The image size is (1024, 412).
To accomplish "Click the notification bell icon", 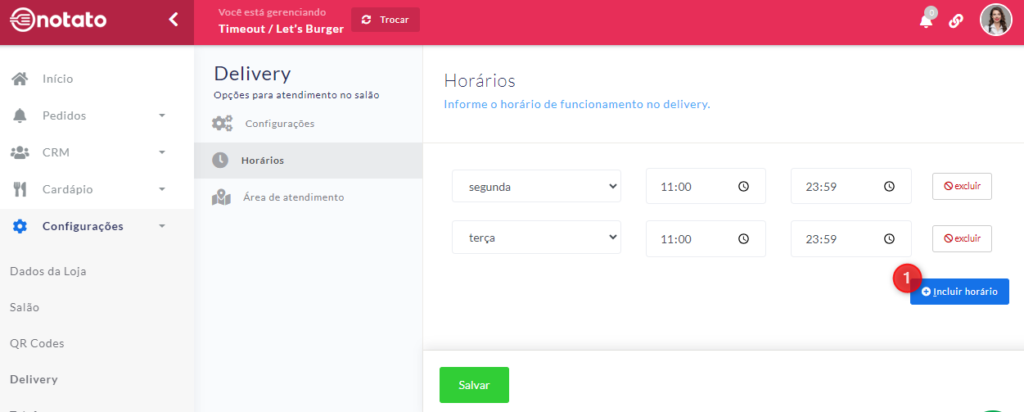I will tap(926, 21).
